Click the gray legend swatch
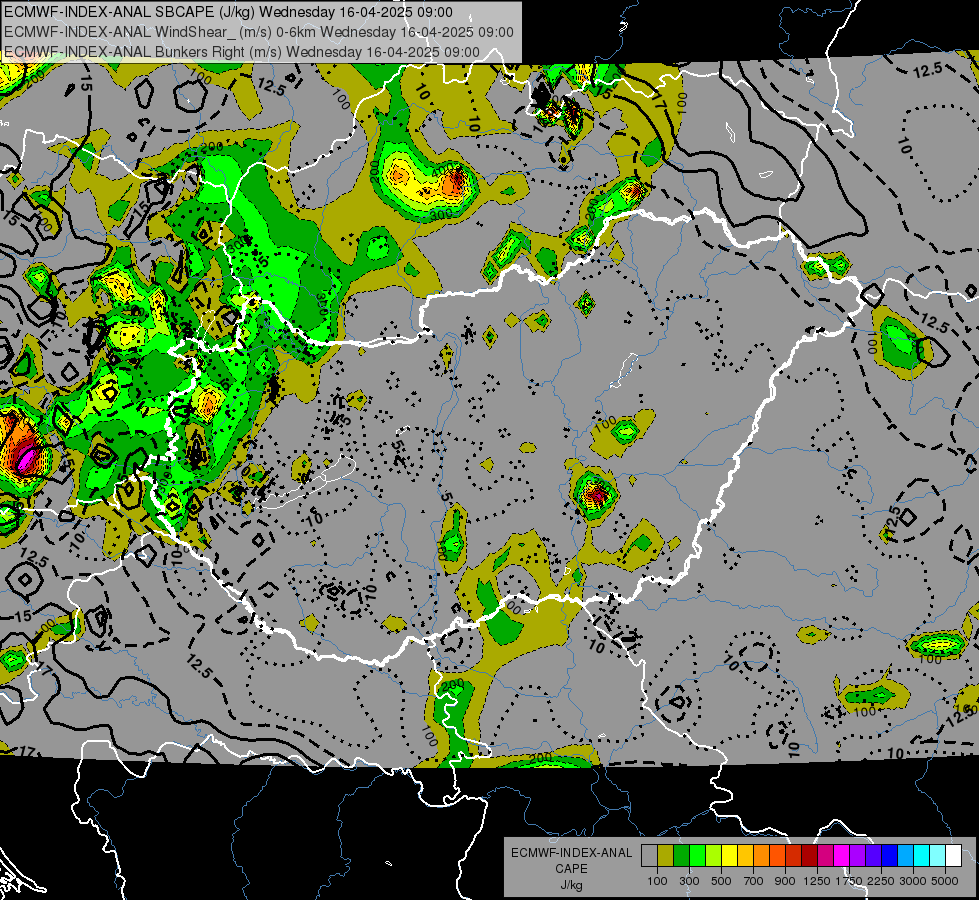This screenshot has height=900, width=979. (649, 855)
